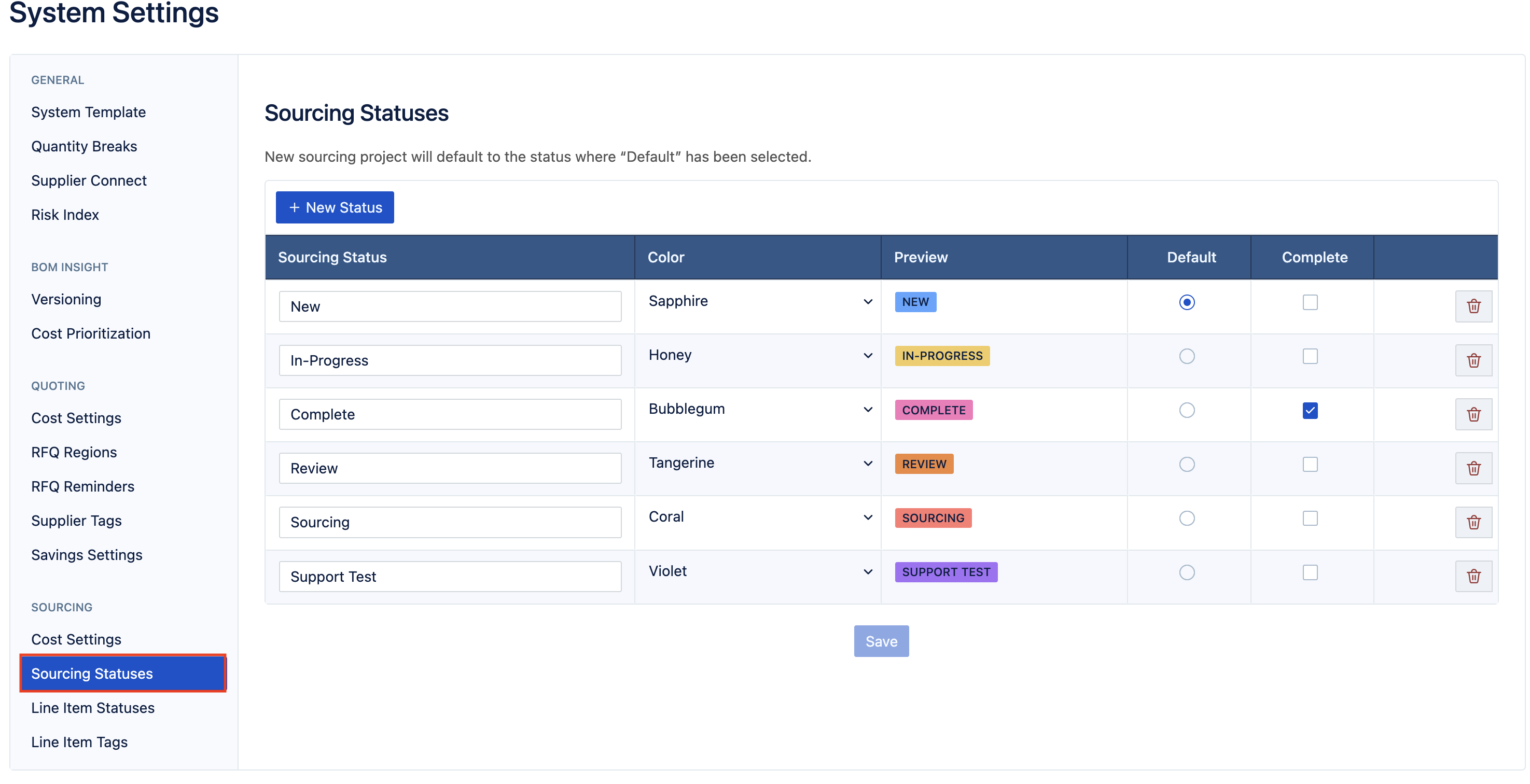
Task: Delete the New sourcing status row
Action: pyautogui.click(x=1473, y=306)
